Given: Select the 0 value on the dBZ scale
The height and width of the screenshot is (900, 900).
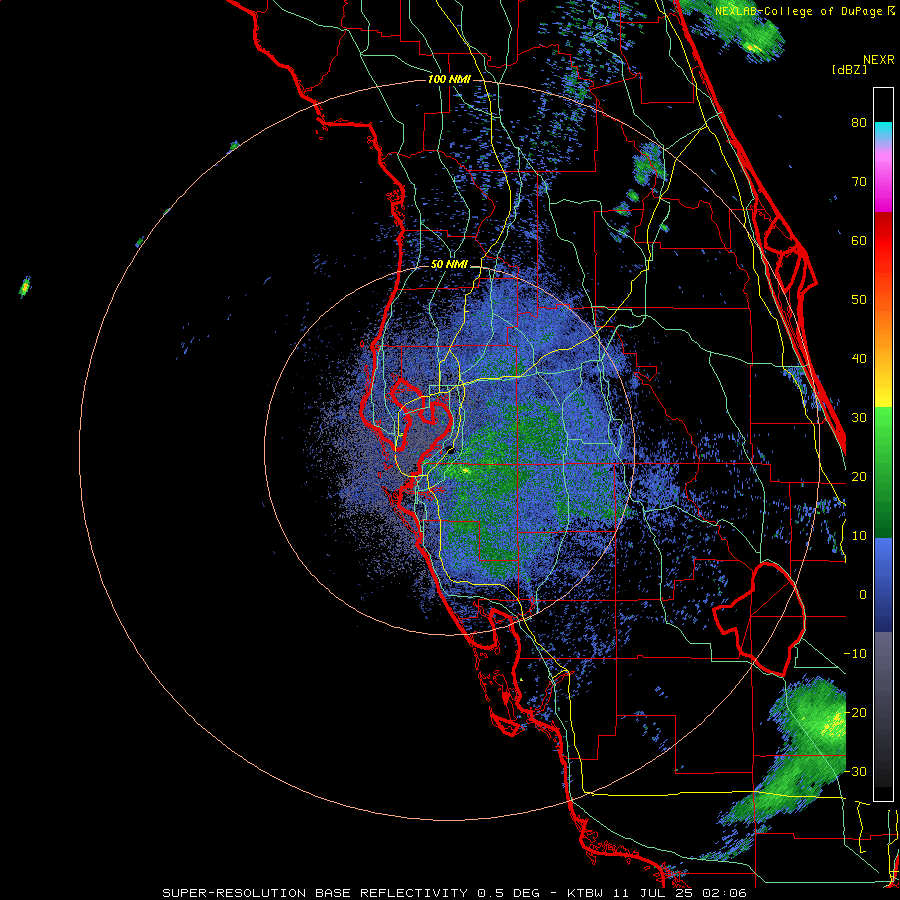Looking at the screenshot, I should click(x=863, y=595).
